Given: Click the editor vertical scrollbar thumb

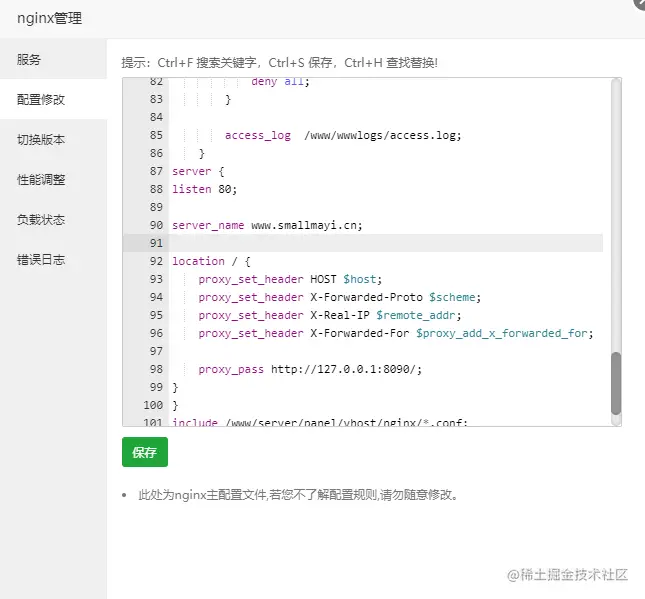Looking at the screenshot, I should pos(615,383).
